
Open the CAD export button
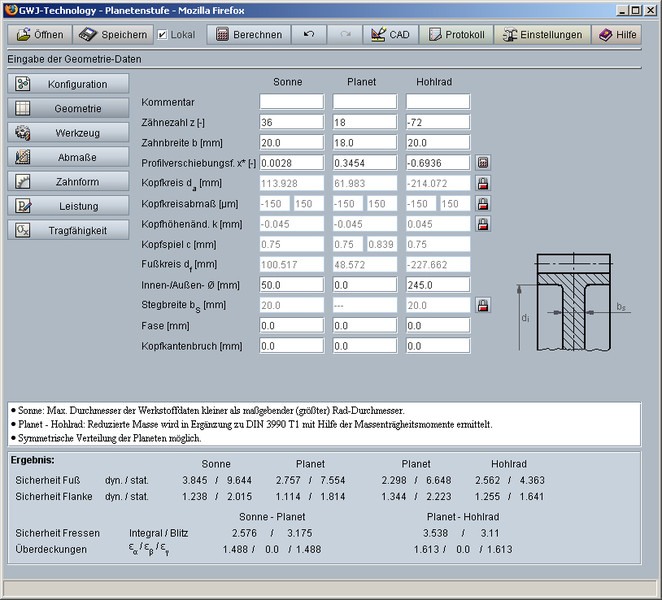click(x=389, y=34)
